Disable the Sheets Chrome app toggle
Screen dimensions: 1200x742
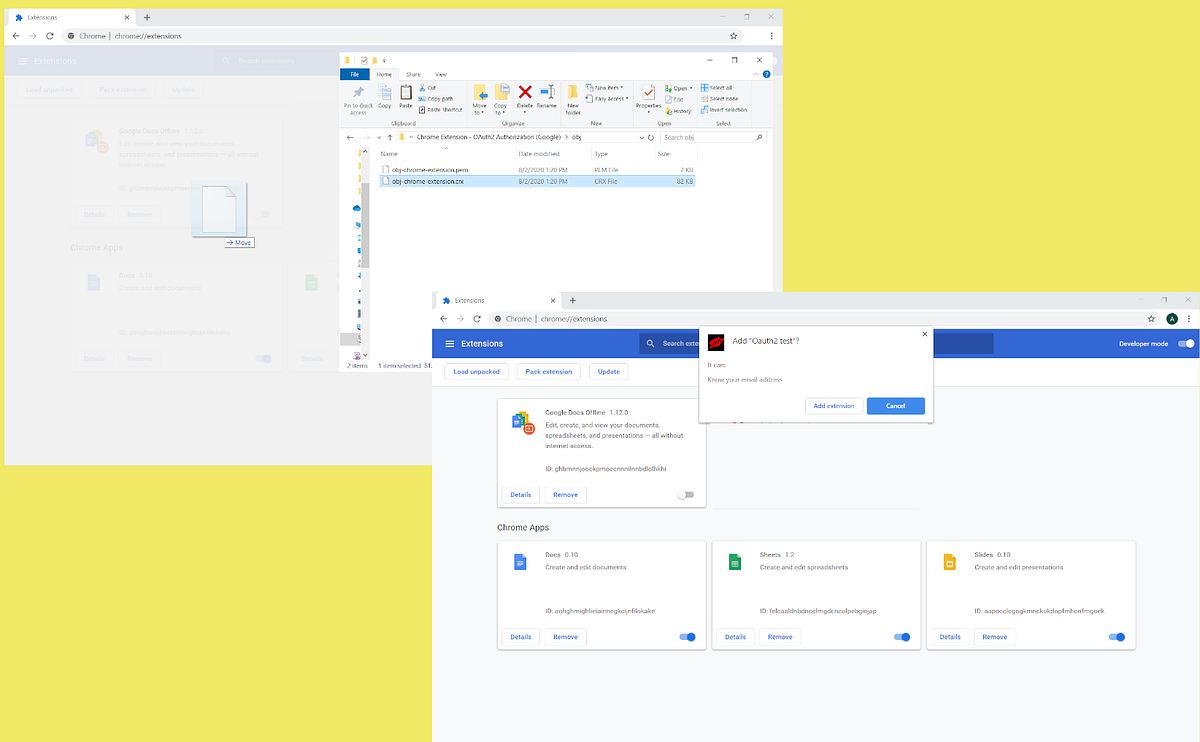tap(902, 637)
